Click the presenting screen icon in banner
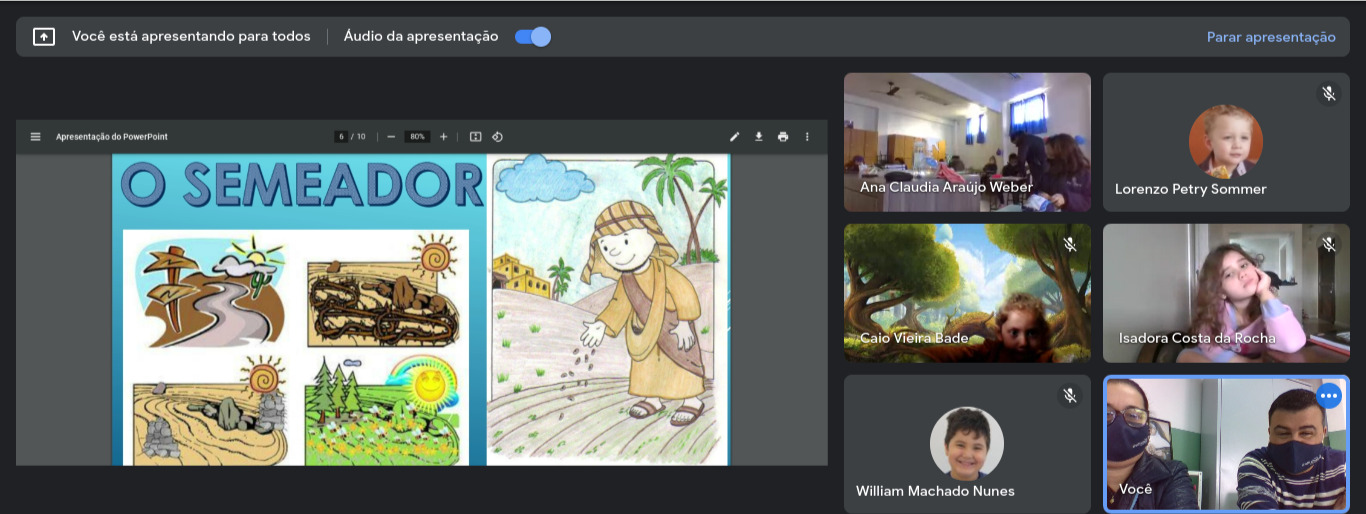 pos(43,37)
